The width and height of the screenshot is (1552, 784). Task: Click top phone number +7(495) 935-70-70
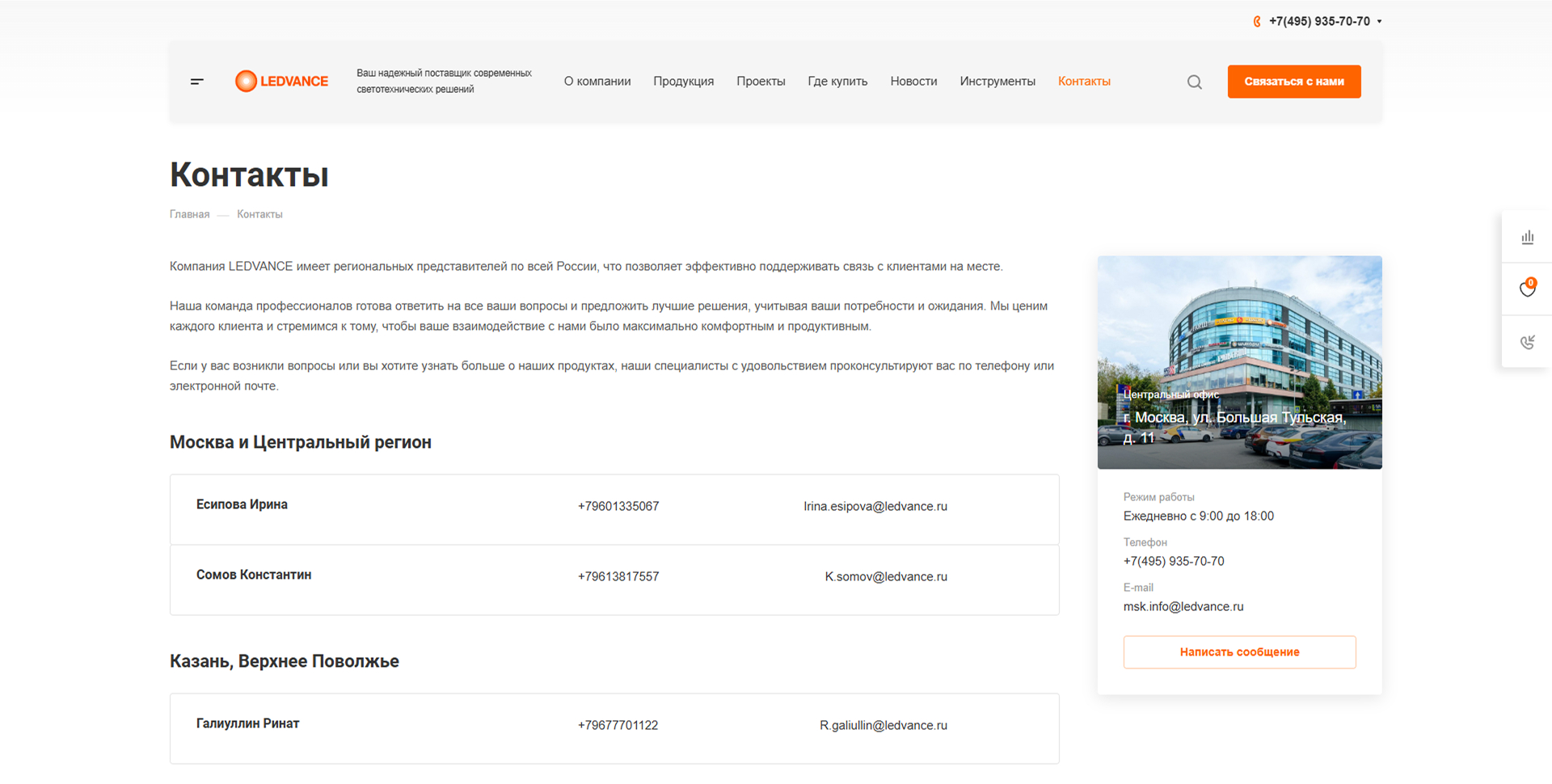(x=1319, y=22)
